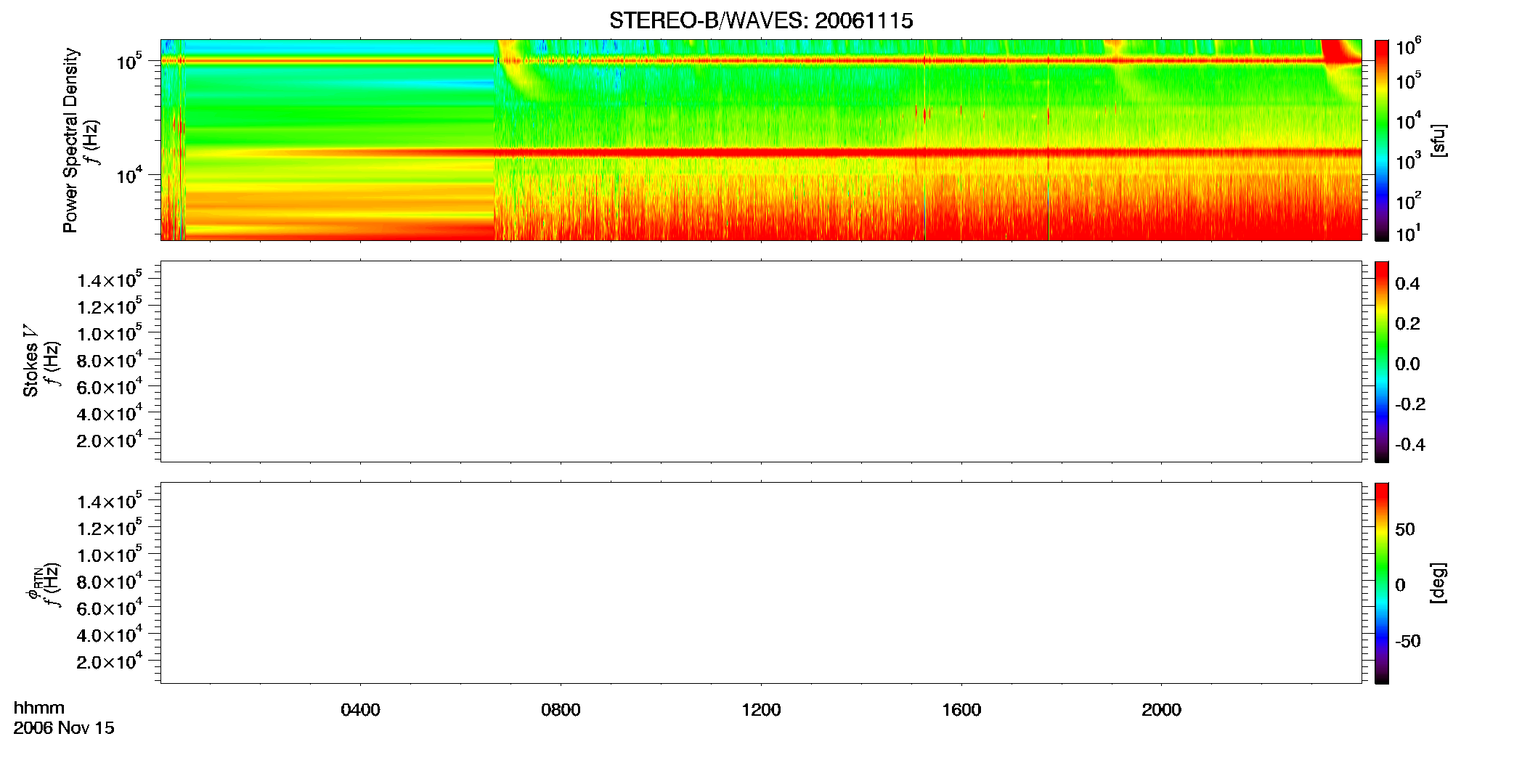Select the 1600 time axis label
1522x784 pixels.
(961, 710)
